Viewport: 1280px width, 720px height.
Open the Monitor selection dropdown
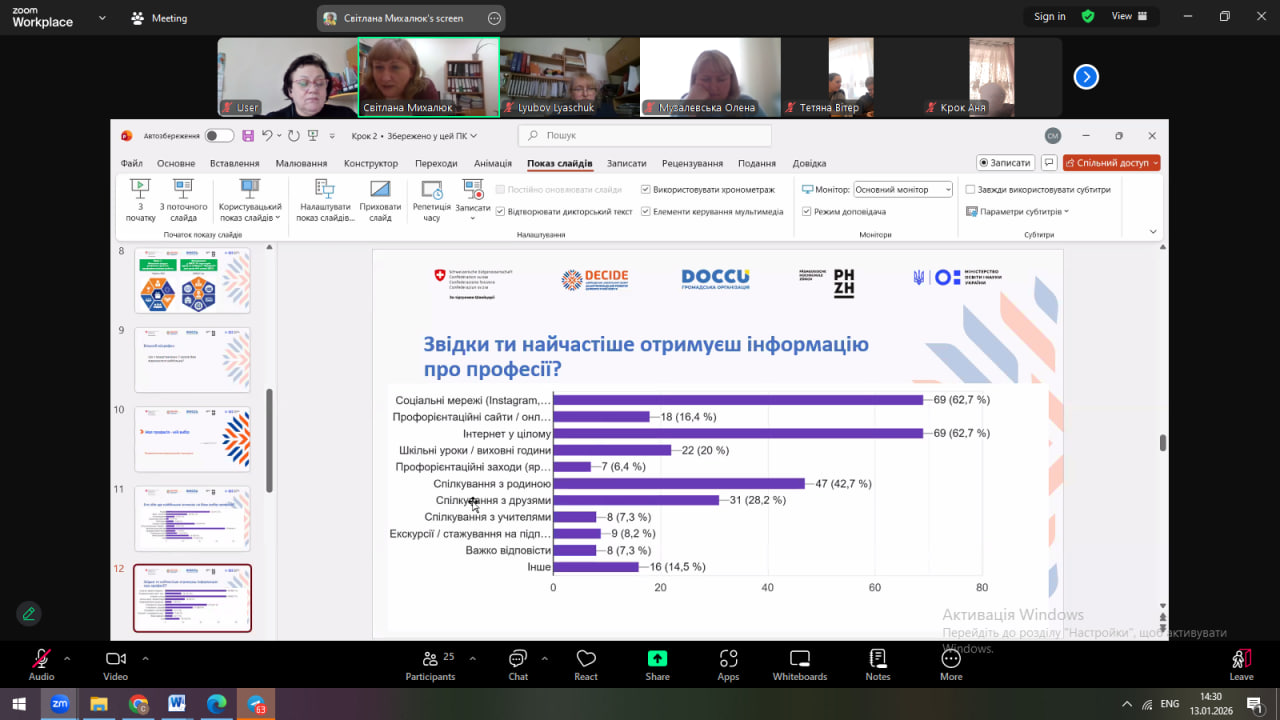903,189
